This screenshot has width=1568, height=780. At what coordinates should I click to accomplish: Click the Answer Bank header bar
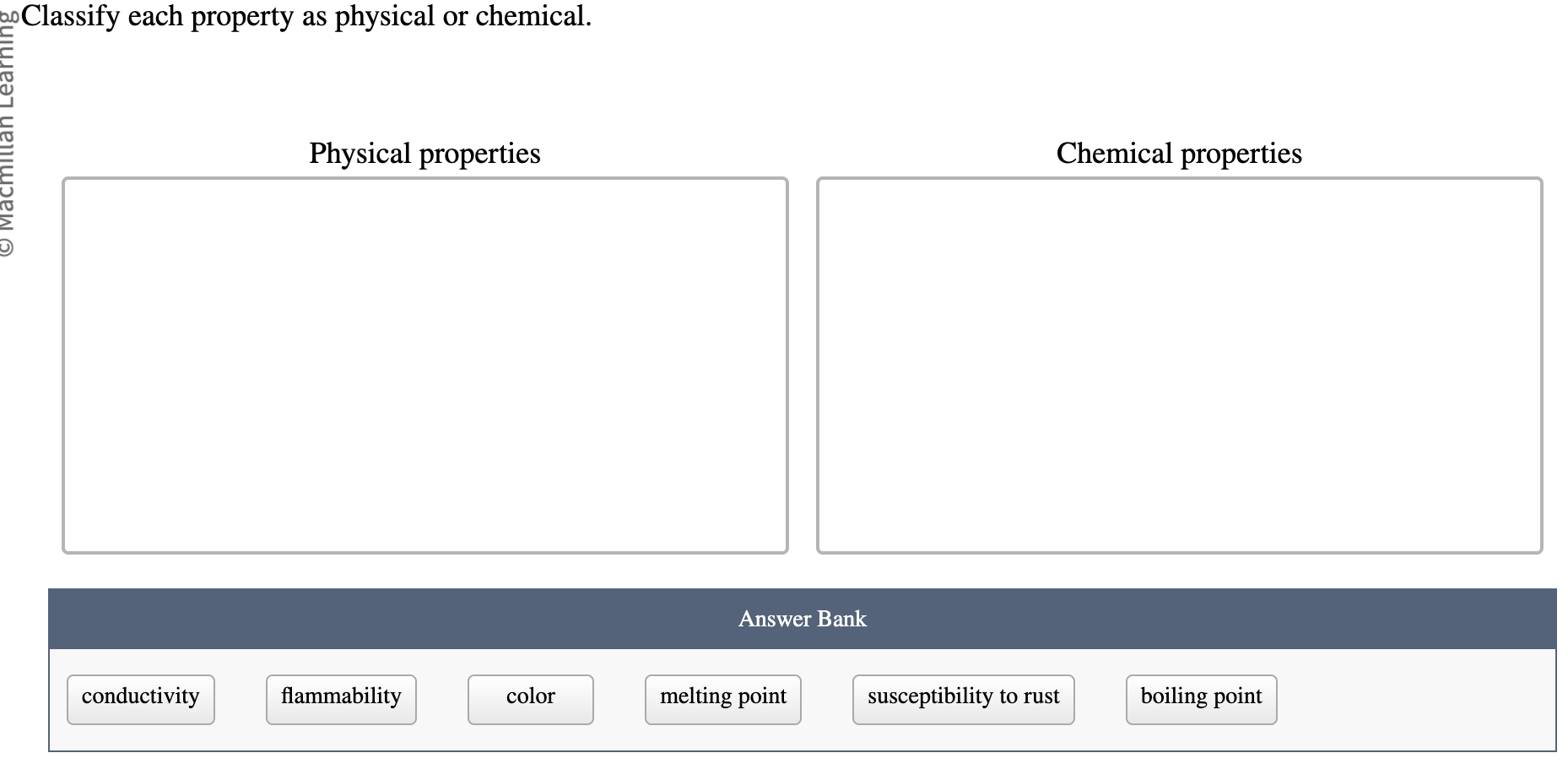tap(802, 618)
